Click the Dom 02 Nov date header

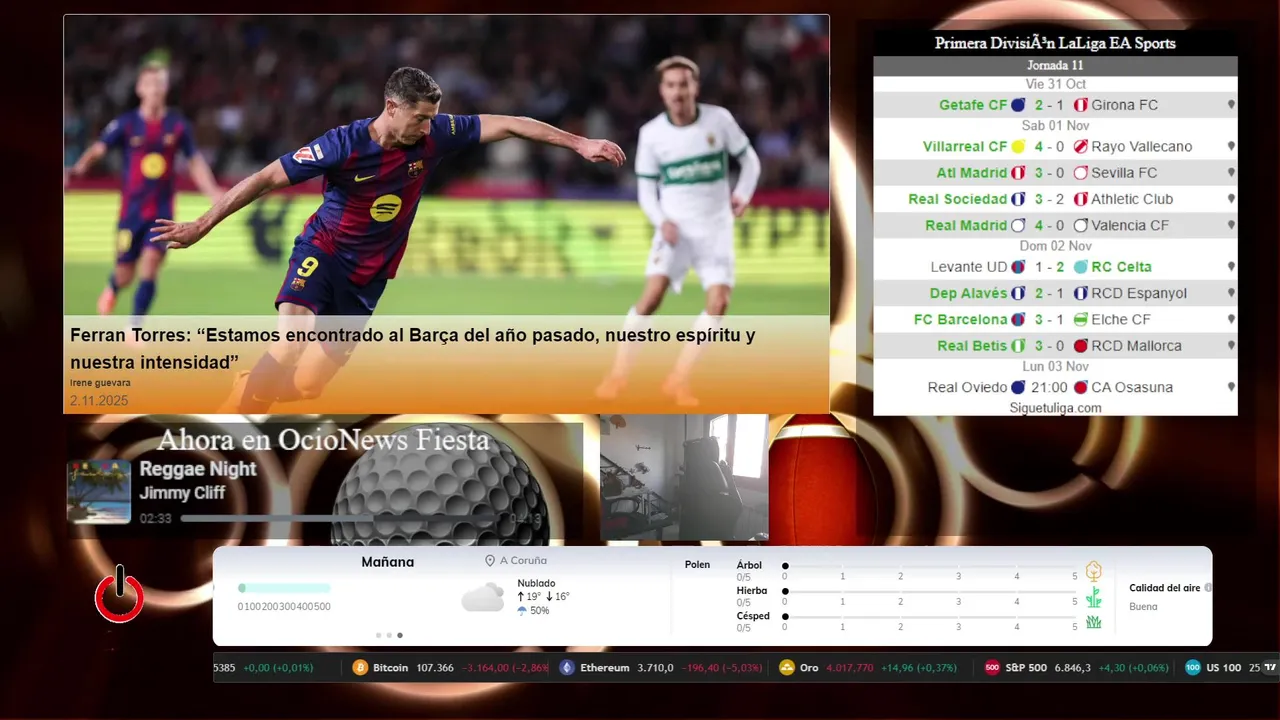(1055, 246)
